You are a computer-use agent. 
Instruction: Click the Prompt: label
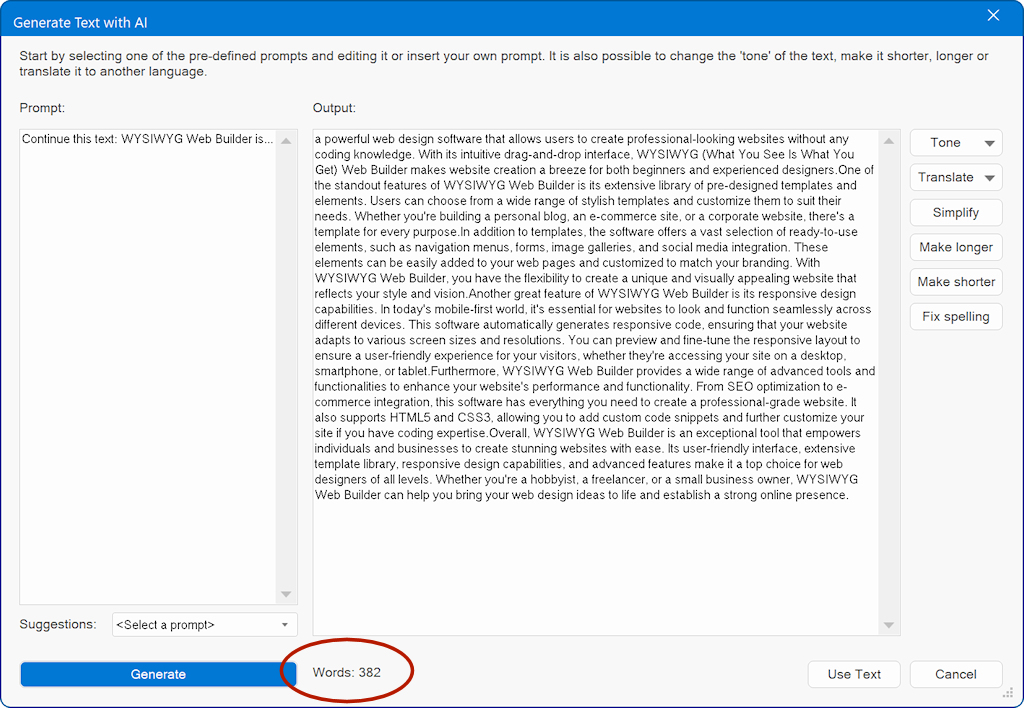(42, 108)
